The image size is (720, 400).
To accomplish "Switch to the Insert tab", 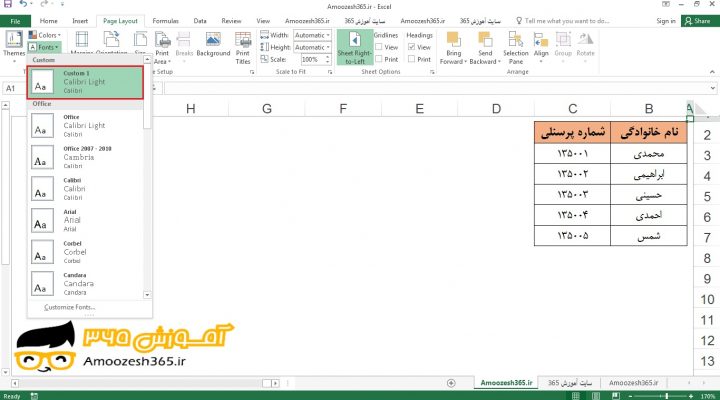I will [x=80, y=21].
